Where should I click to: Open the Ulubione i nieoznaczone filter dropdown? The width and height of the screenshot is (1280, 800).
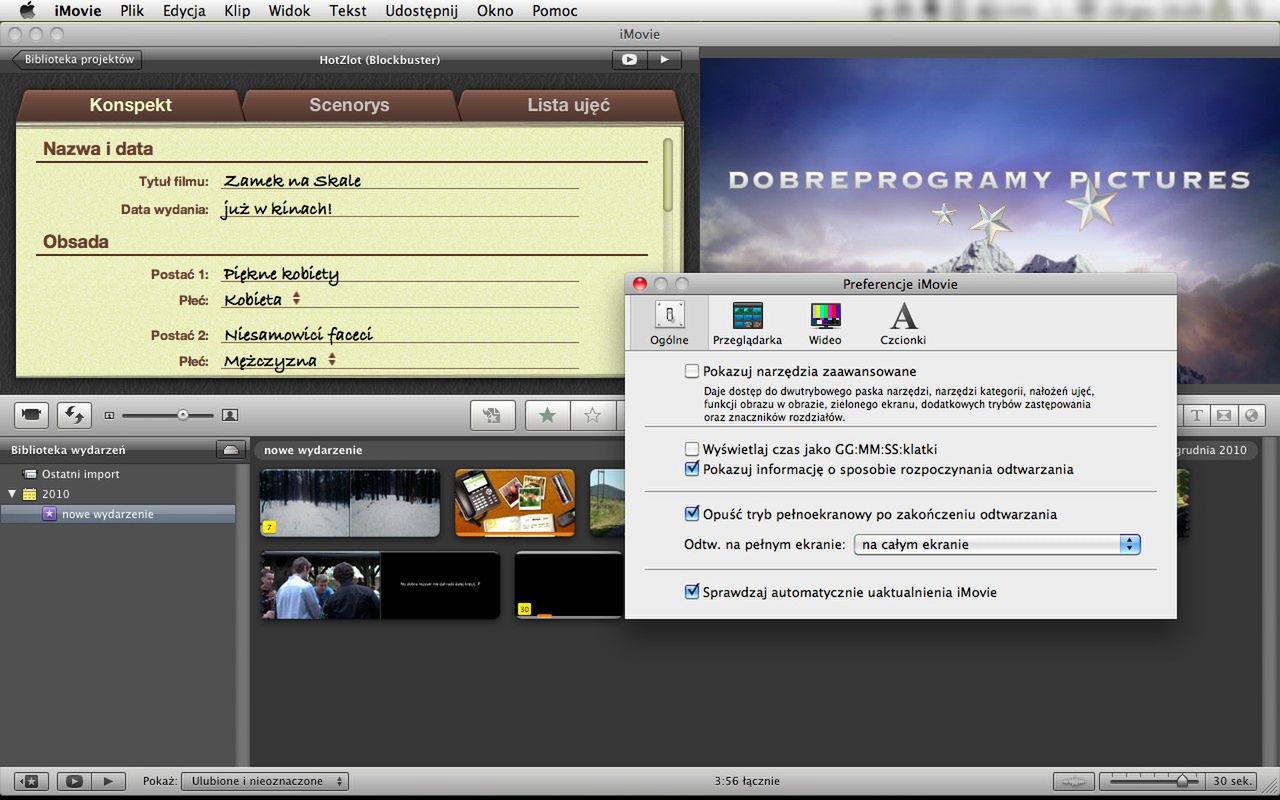point(264,781)
